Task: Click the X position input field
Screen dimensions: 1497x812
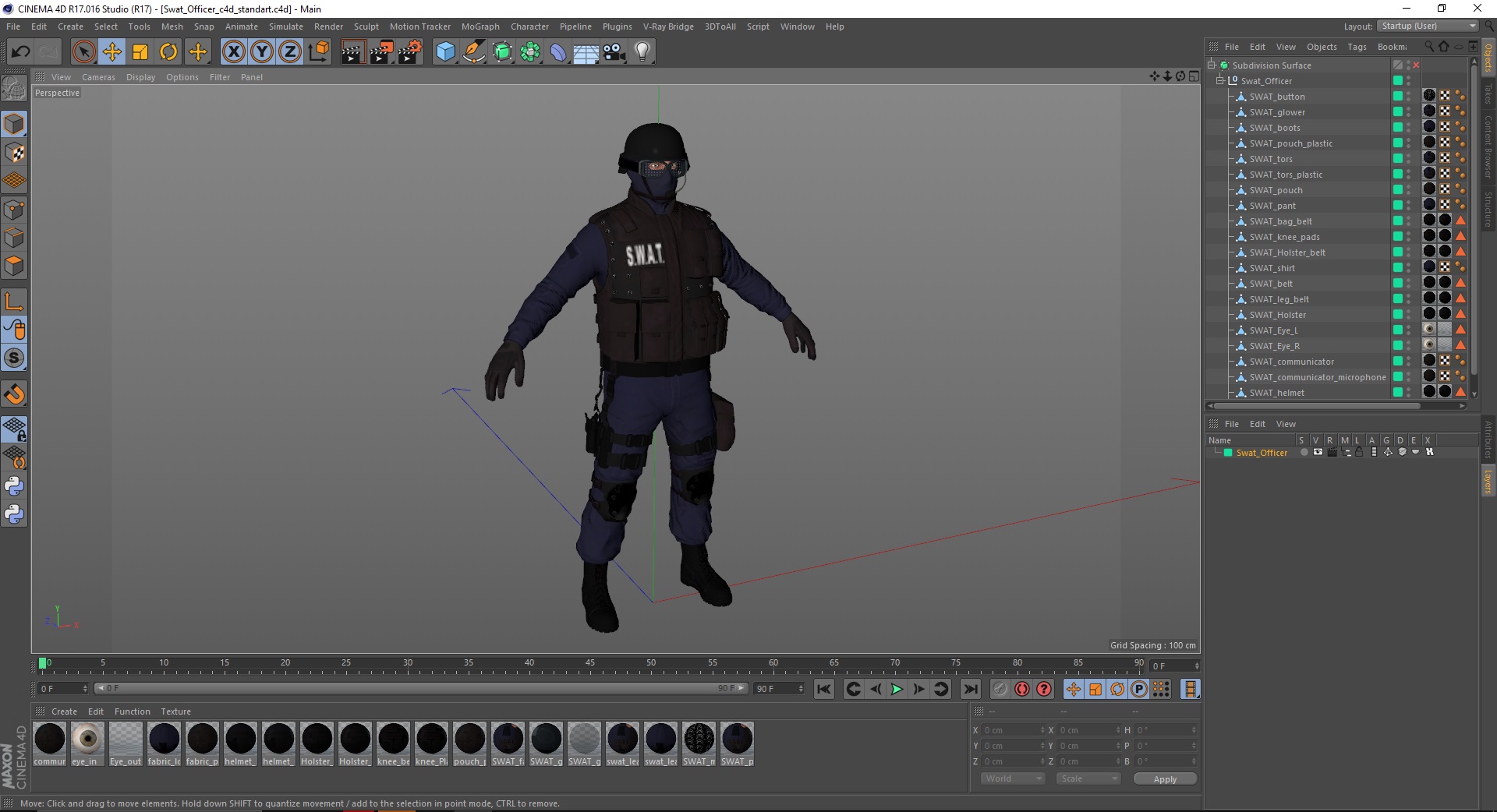Action: [1013, 730]
